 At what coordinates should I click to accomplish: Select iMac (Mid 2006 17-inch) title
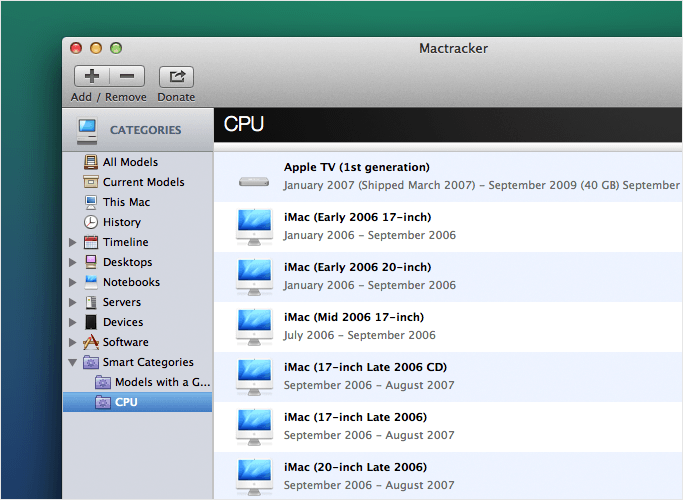354,318
